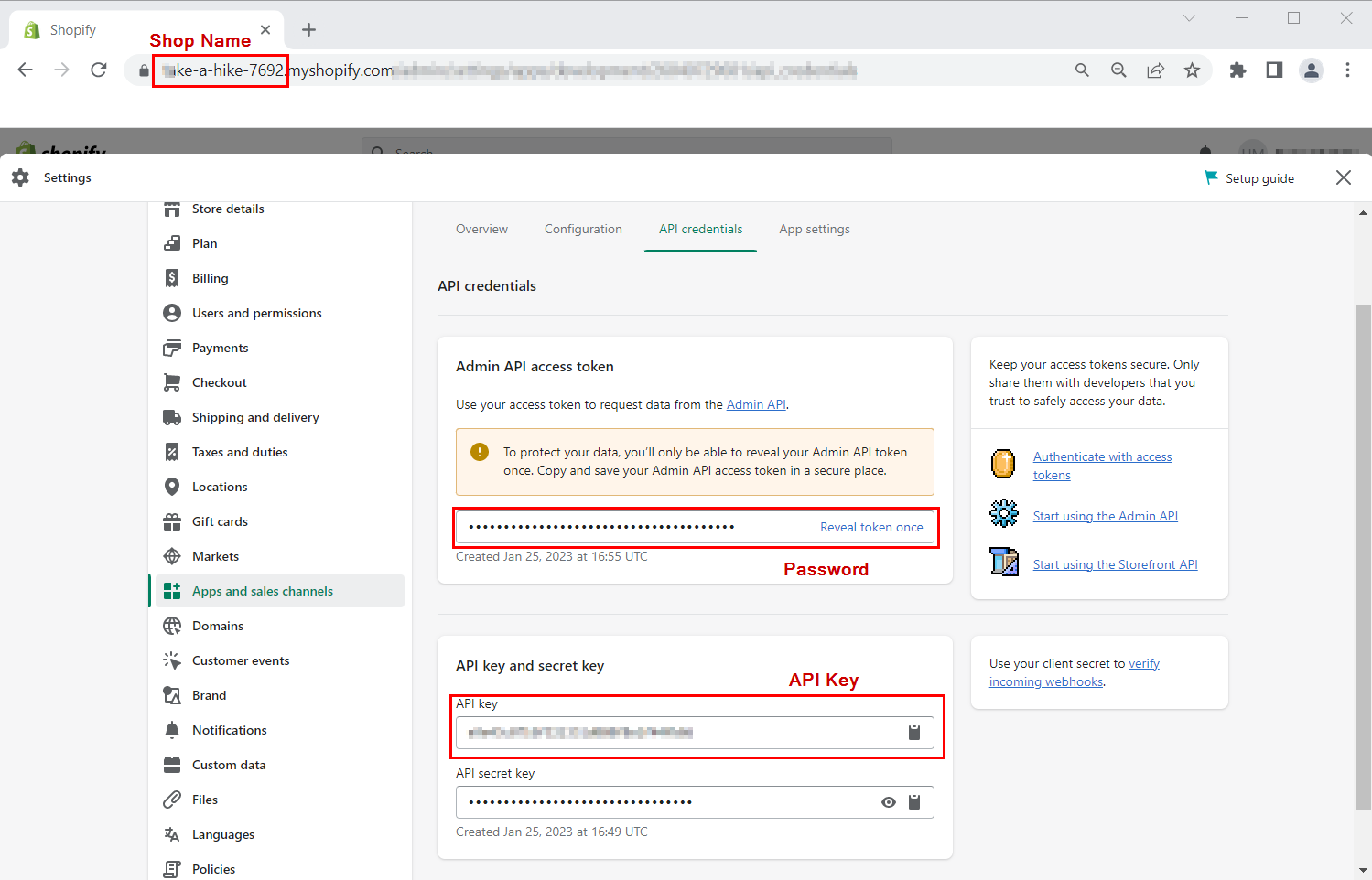
Task: Select the API credentials tab
Action: pos(701,229)
